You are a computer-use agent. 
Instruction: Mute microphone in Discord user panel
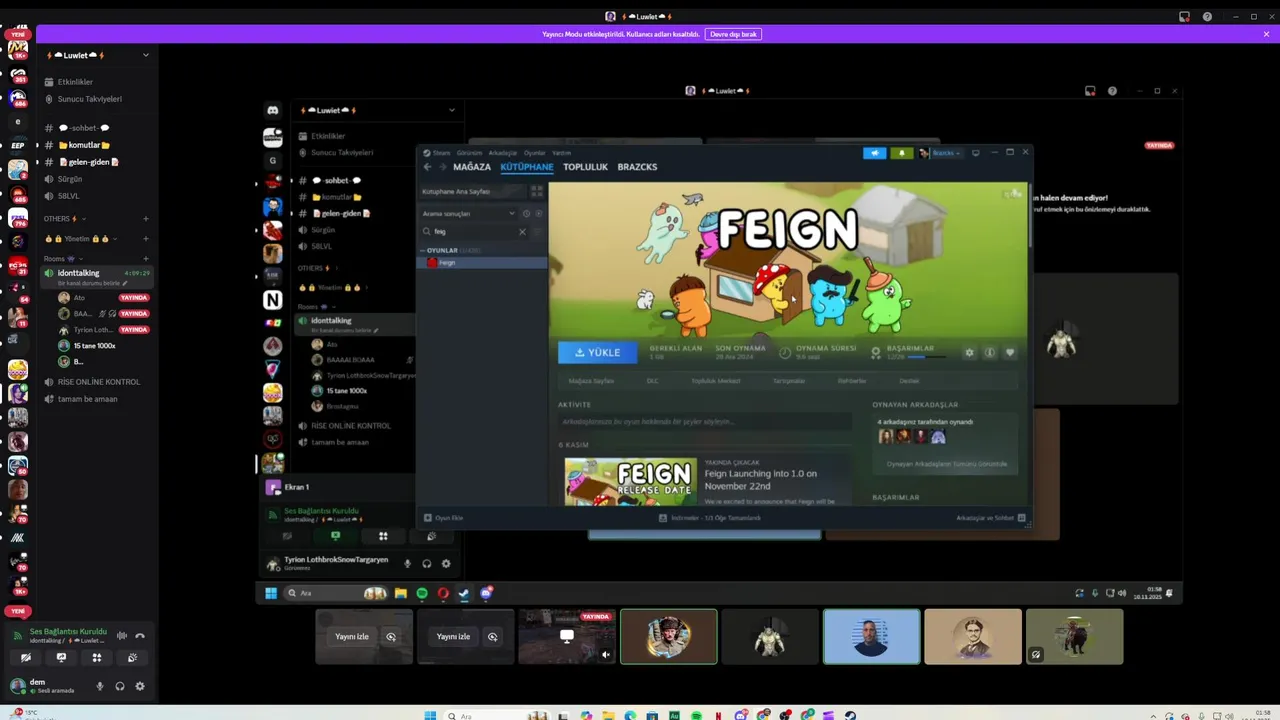click(99, 686)
